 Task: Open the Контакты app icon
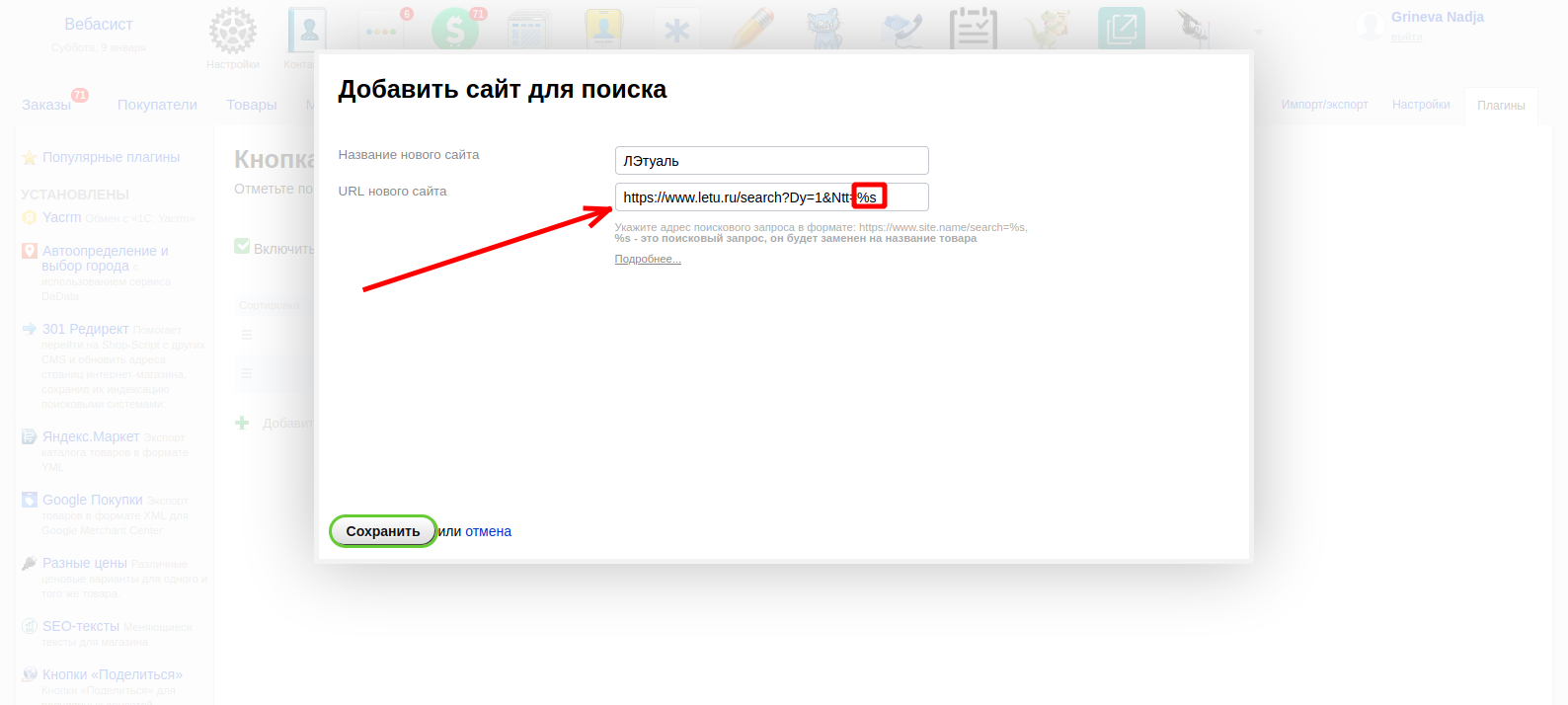(307, 32)
